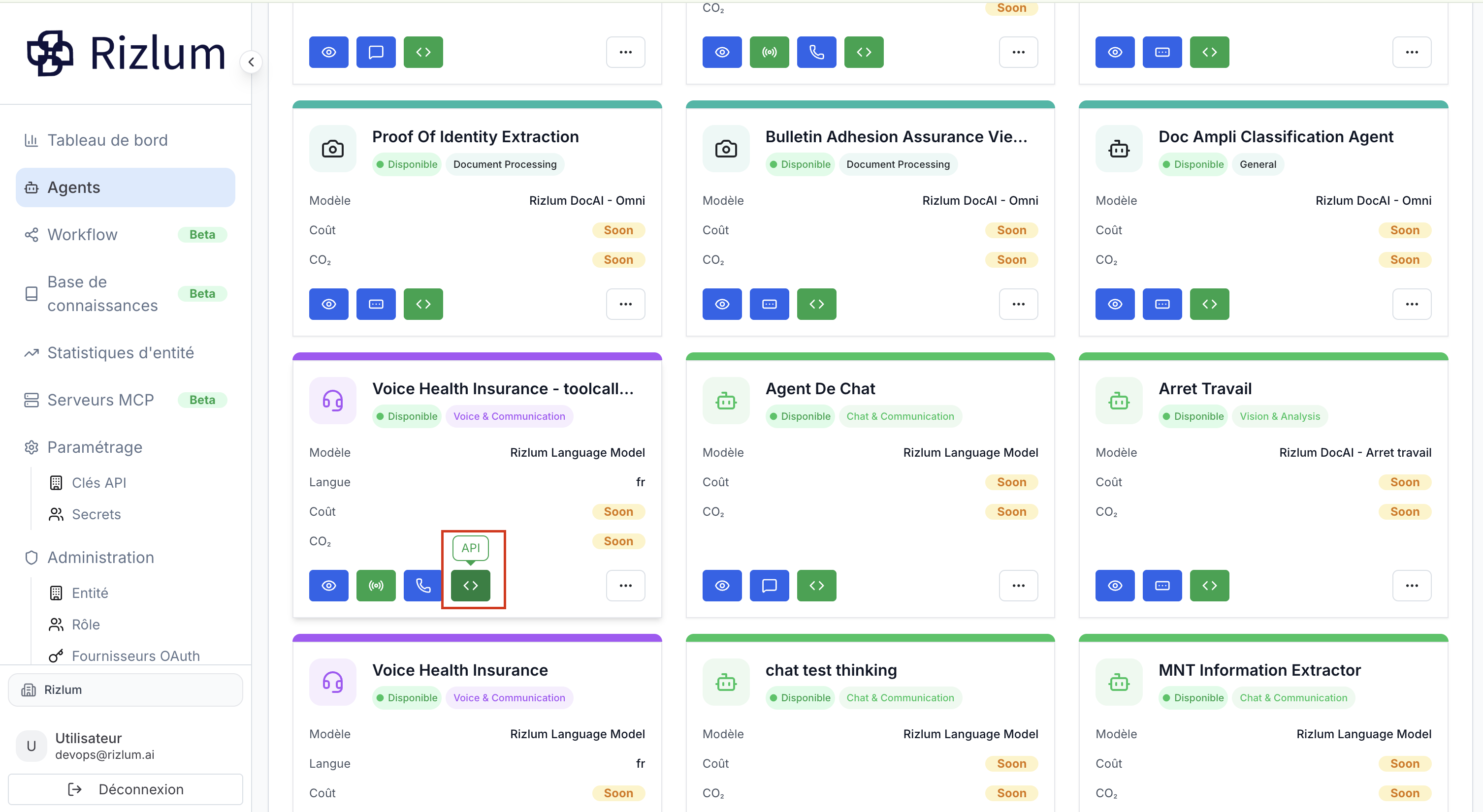
Task: Open the chat window for Agent De Chat
Action: tap(769, 585)
